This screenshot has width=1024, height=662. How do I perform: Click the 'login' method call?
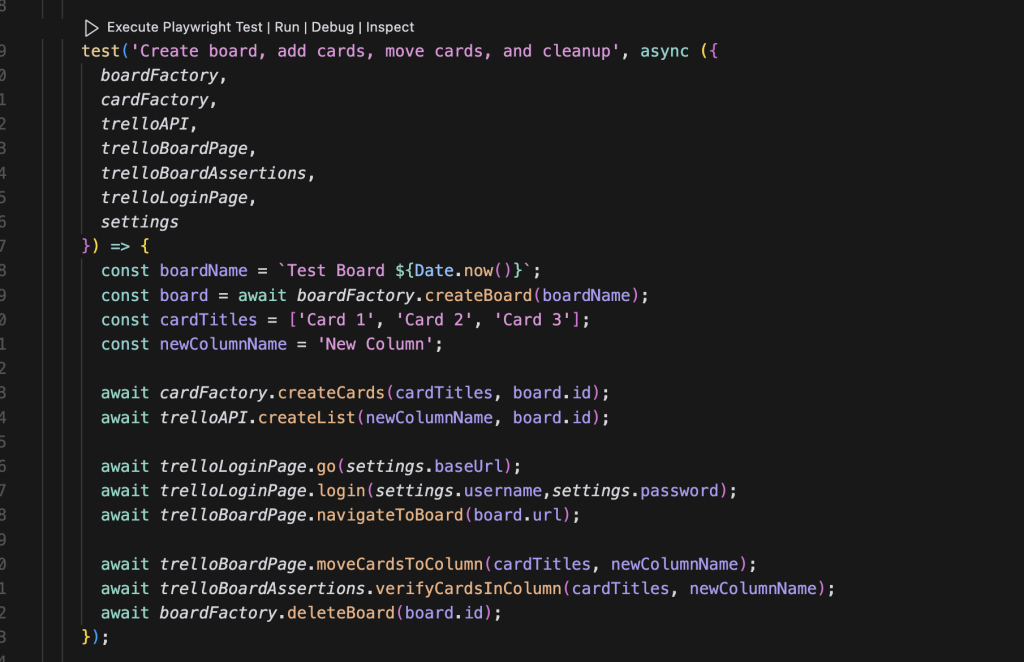point(341,491)
